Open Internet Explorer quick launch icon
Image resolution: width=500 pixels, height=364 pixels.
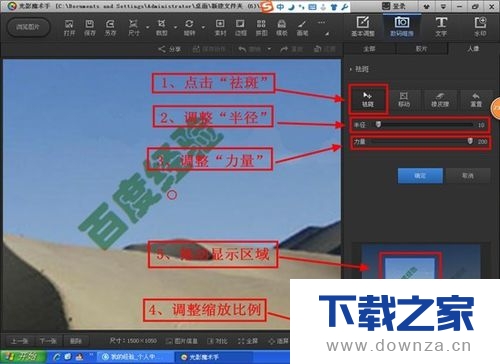click(x=57, y=357)
